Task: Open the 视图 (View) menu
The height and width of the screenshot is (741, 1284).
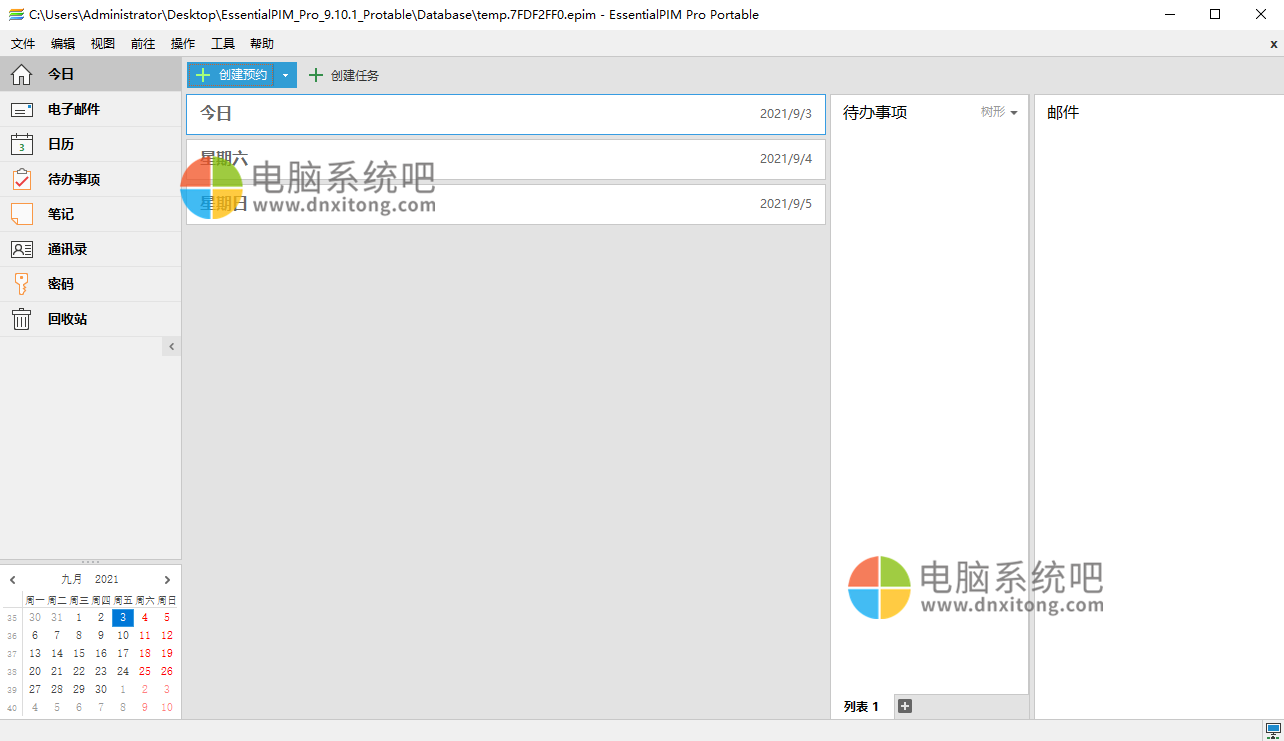Action: click(x=102, y=43)
